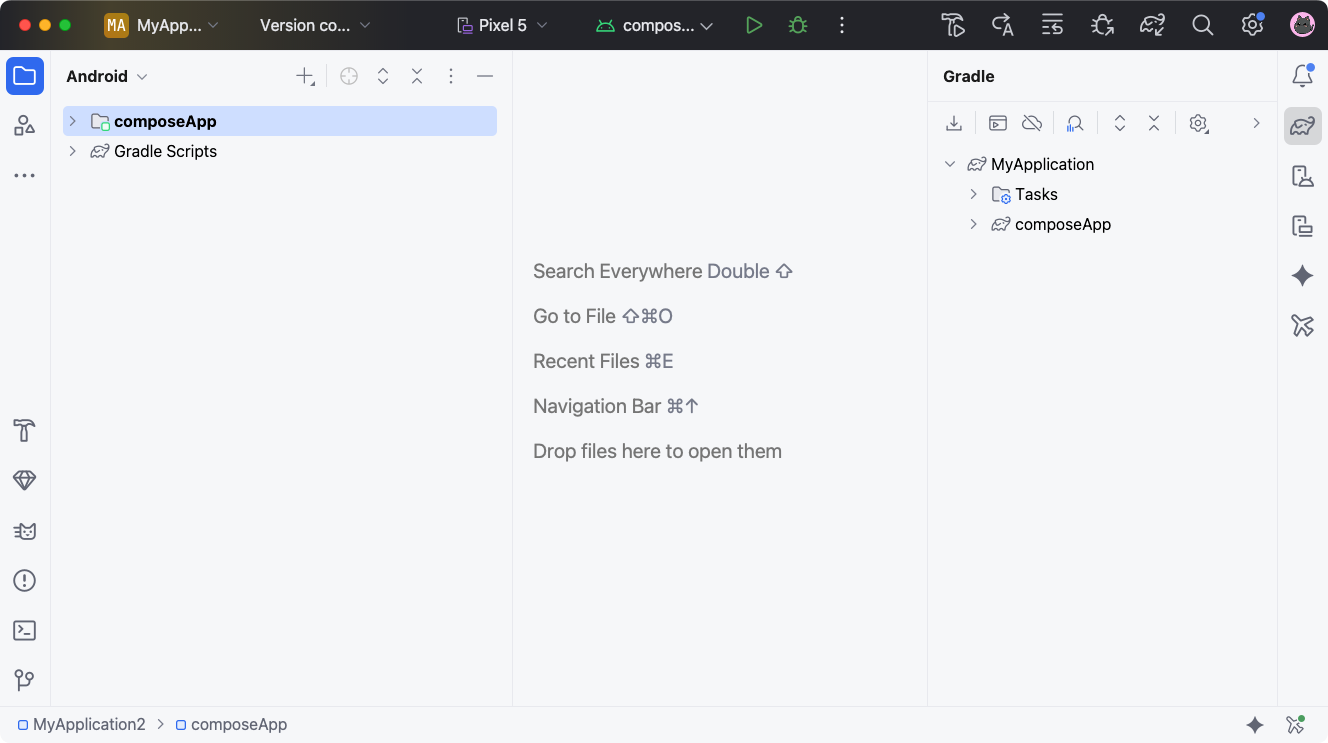
Task: Expand the composeApp module in project tree
Action: click(72, 121)
